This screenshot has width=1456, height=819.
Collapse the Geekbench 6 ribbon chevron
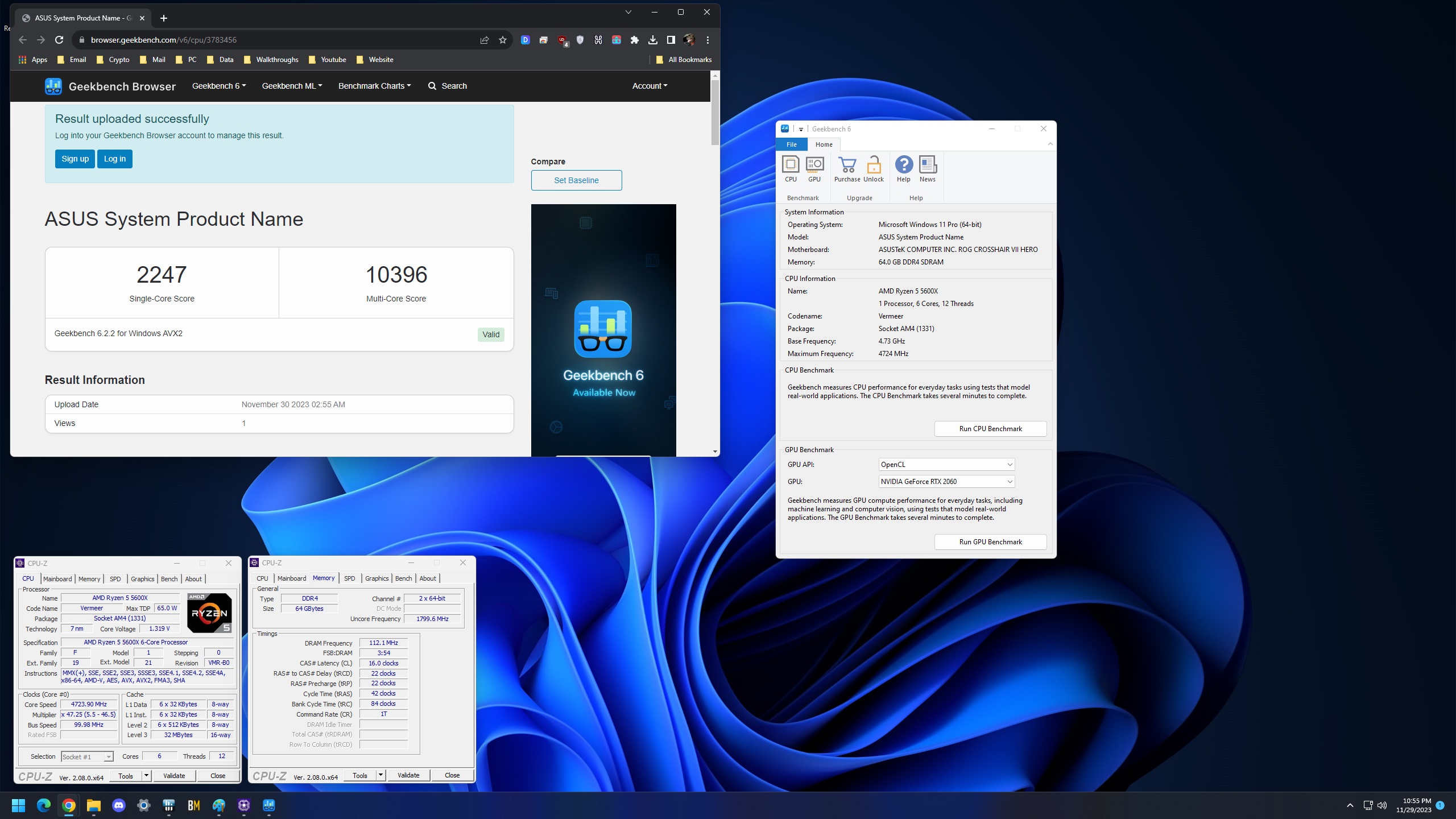(x=1050, y=144)
